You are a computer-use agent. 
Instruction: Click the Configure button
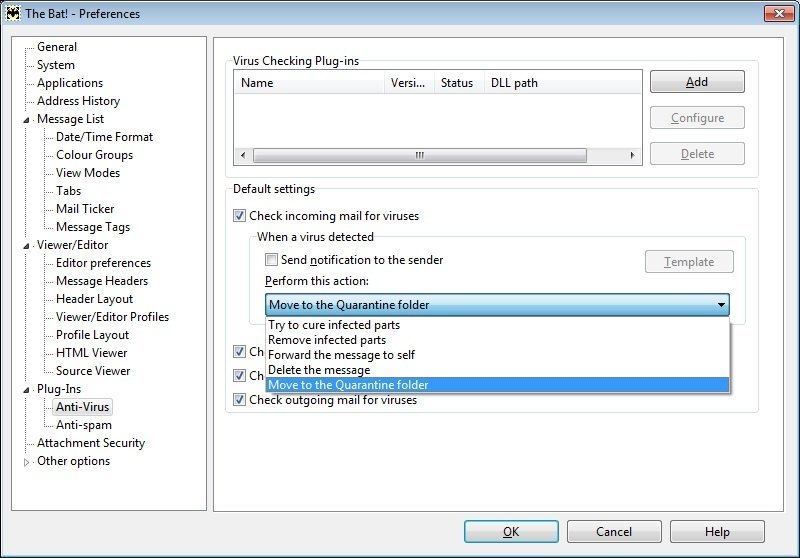[x=697, y=118]
